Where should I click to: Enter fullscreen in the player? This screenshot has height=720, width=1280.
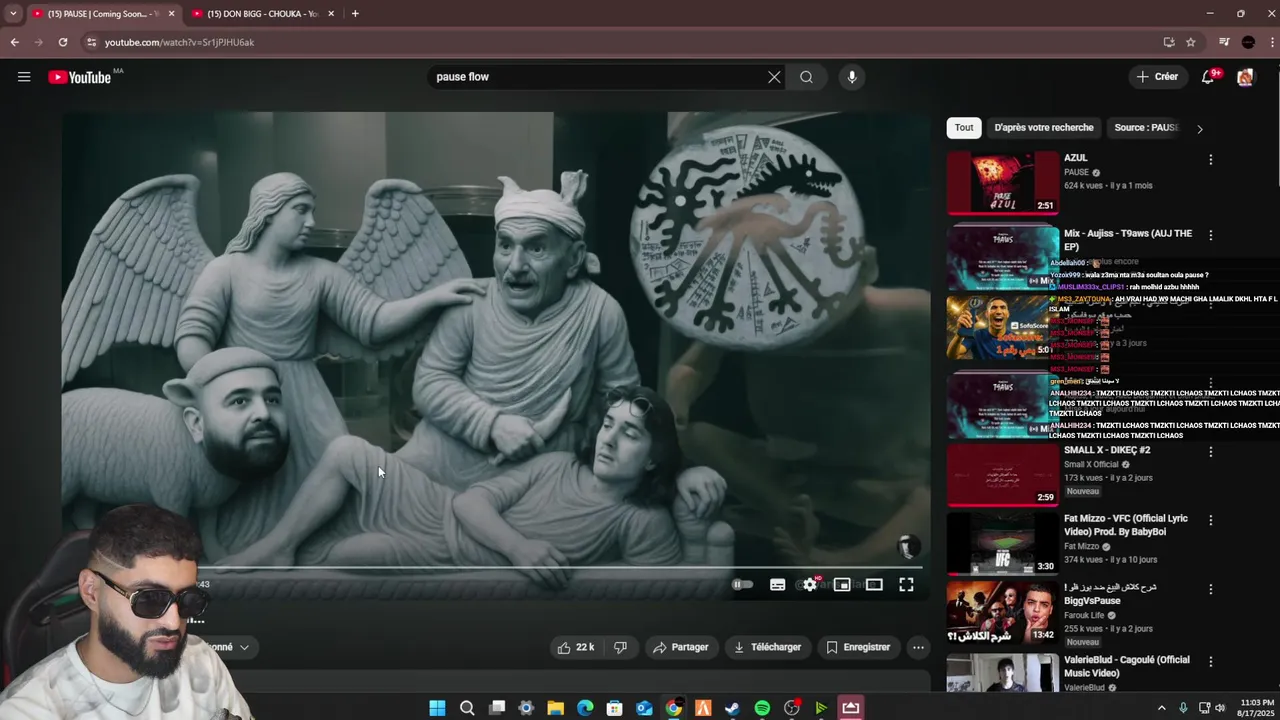tap(906, 585)
